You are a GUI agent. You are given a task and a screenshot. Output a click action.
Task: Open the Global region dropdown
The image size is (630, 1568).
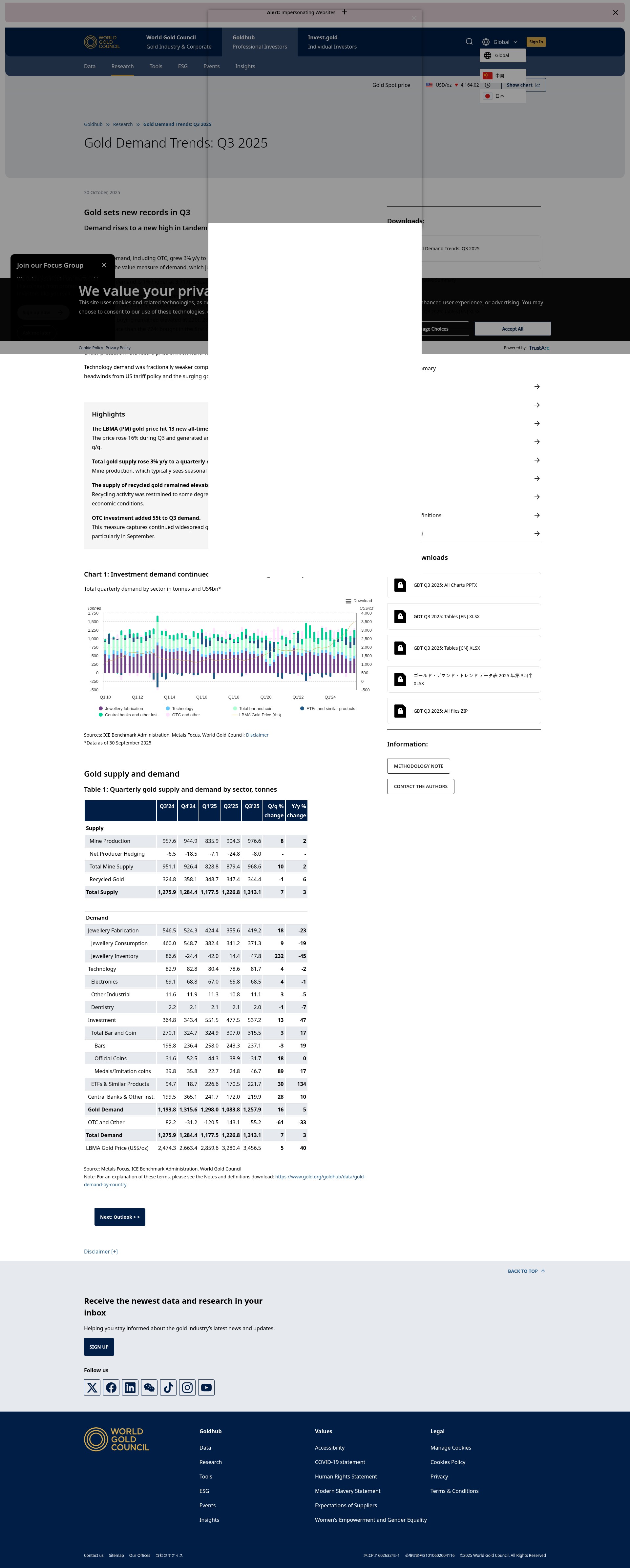click(500, 42)
